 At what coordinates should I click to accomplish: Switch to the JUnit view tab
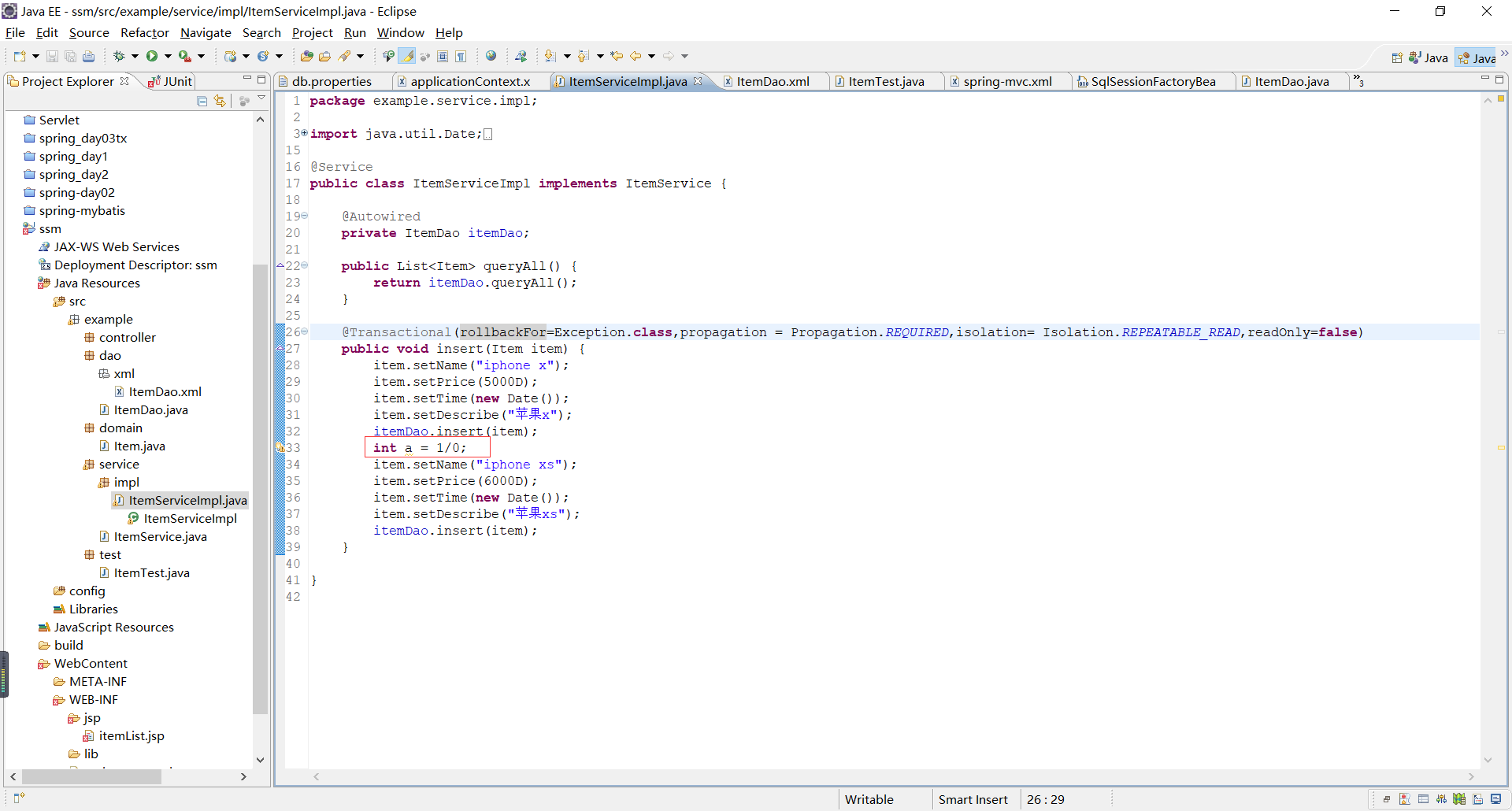(170, 81)
